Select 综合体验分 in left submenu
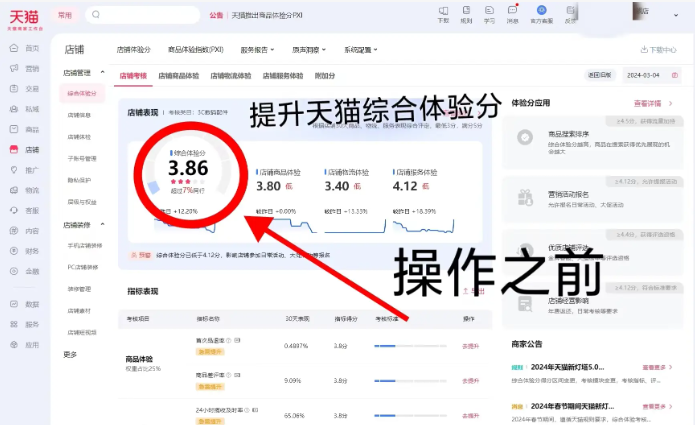 point(82,94)
